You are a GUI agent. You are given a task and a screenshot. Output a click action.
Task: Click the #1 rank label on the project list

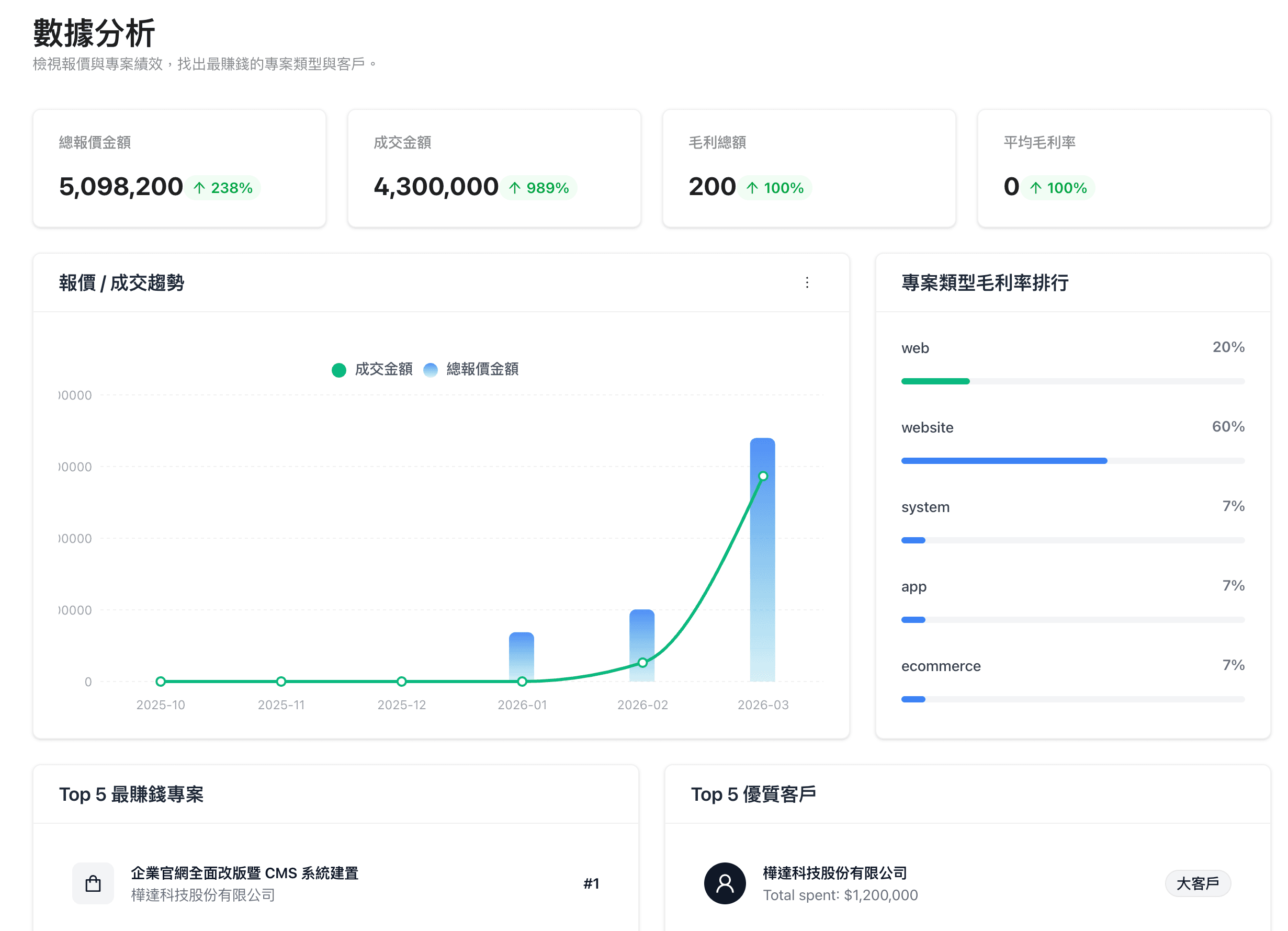591,883
